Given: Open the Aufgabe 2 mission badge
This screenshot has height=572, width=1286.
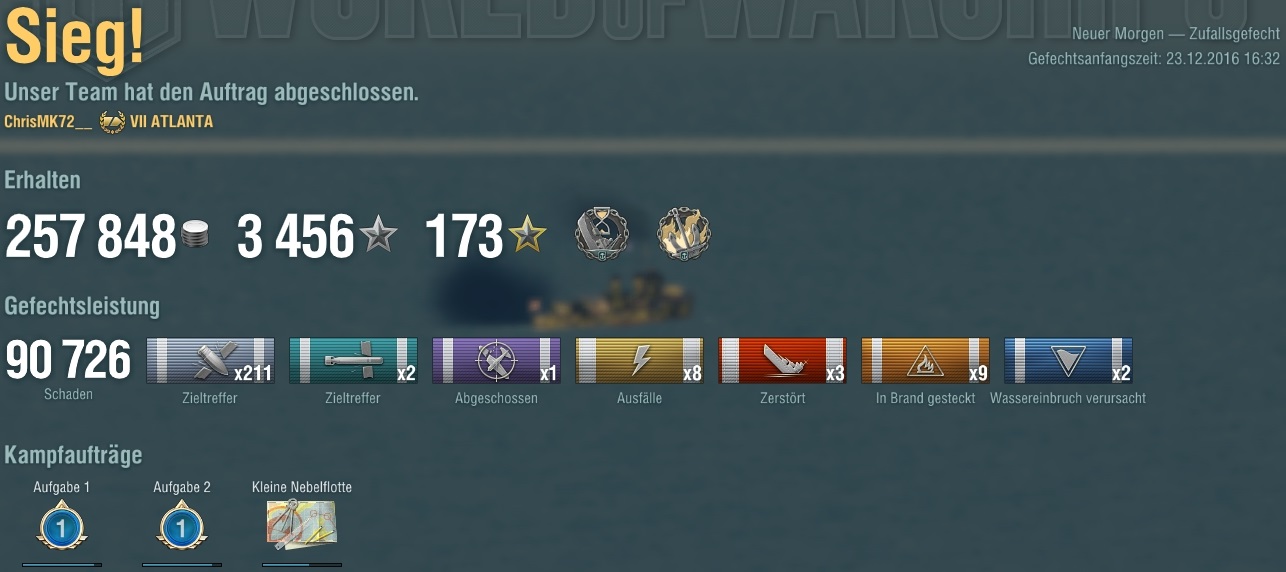Looking at the screenshot, I should (x=181, y=526).
